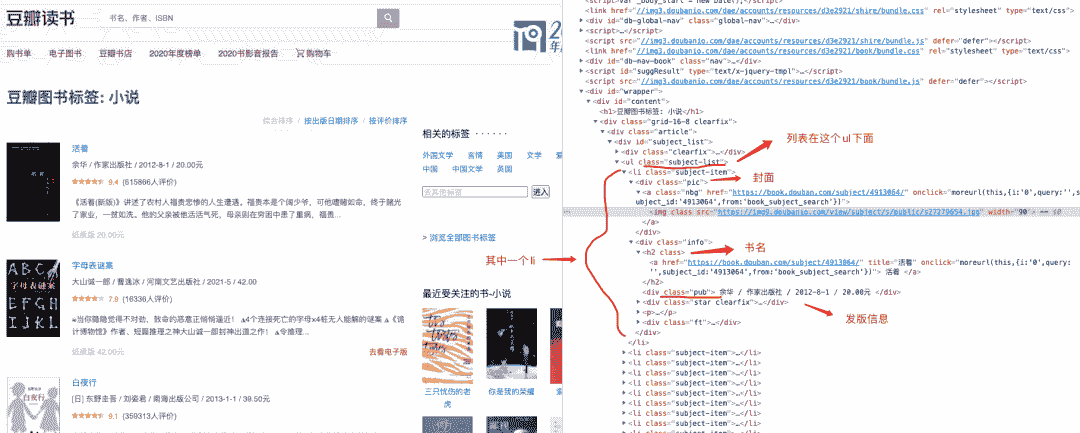Open the 电子图书 nav tab
The image size is (1080, 433).
66,53
